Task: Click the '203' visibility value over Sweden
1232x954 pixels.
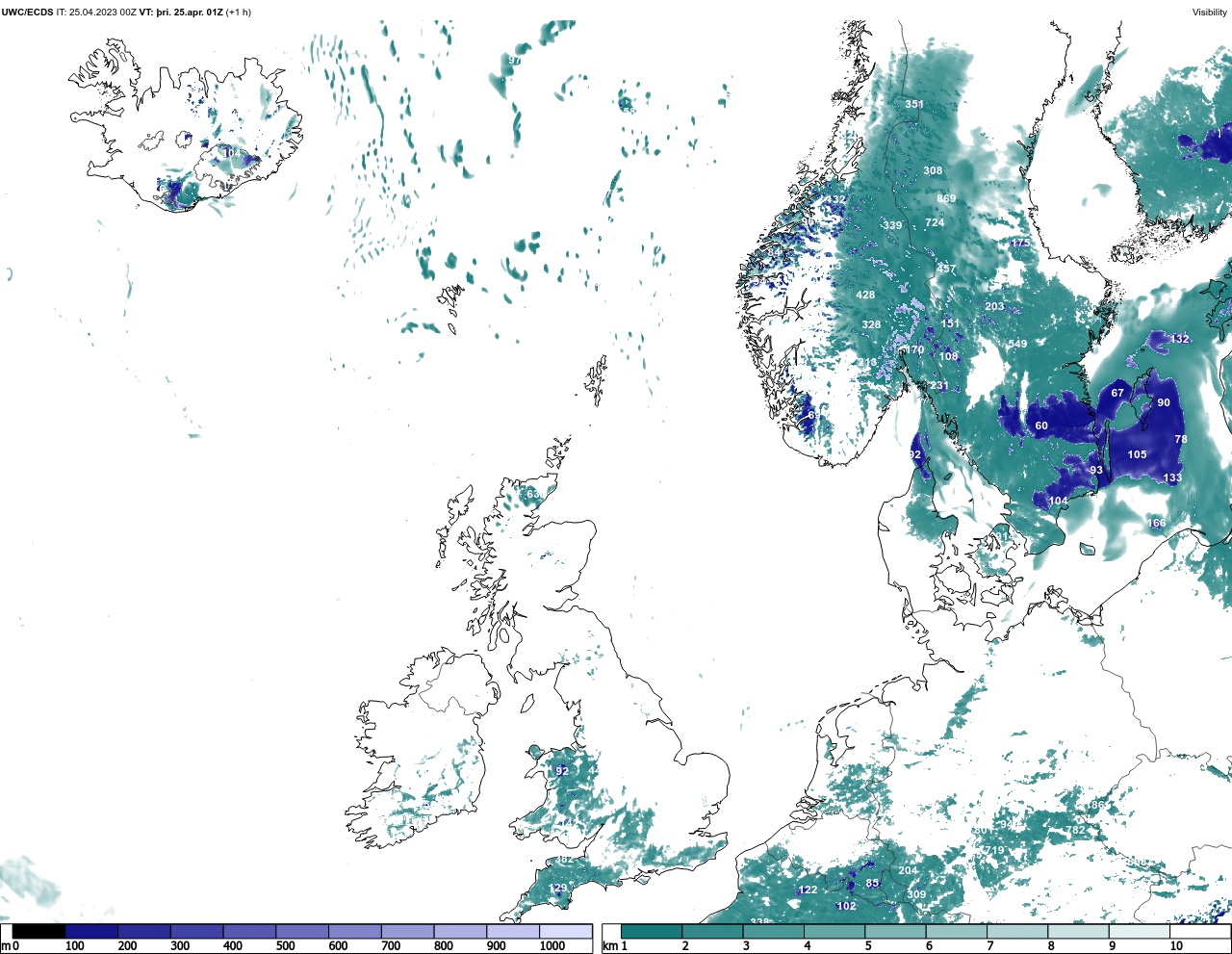Action: (994, 307)
